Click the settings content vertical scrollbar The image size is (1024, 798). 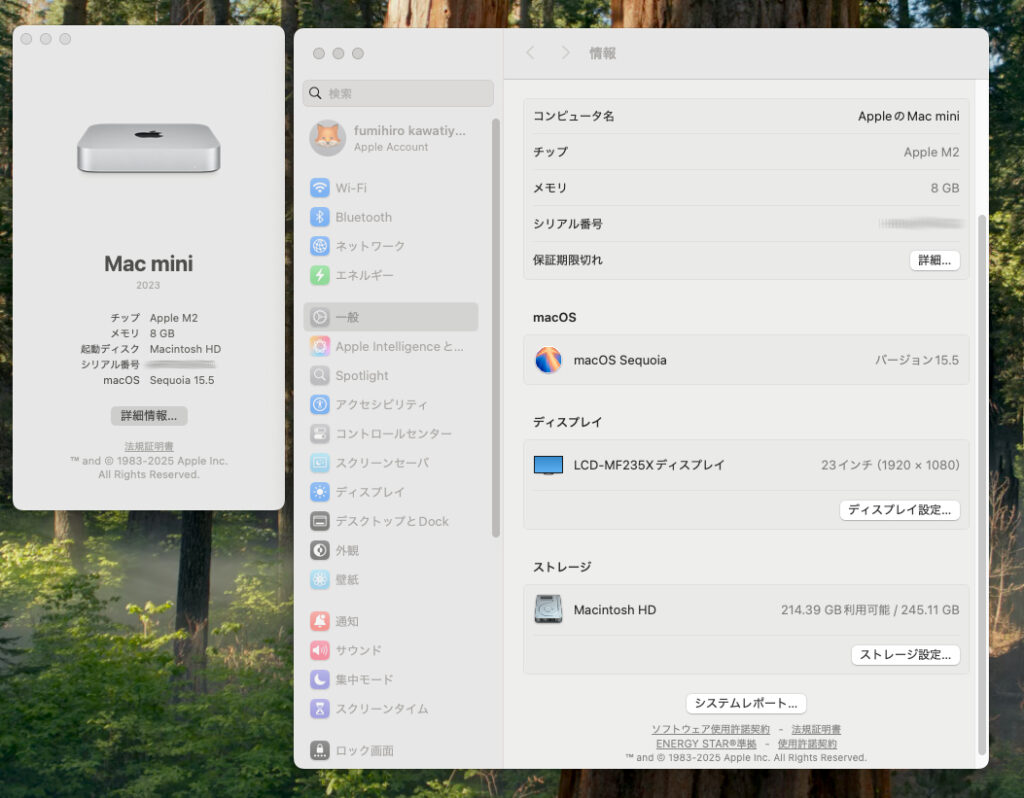982,485
